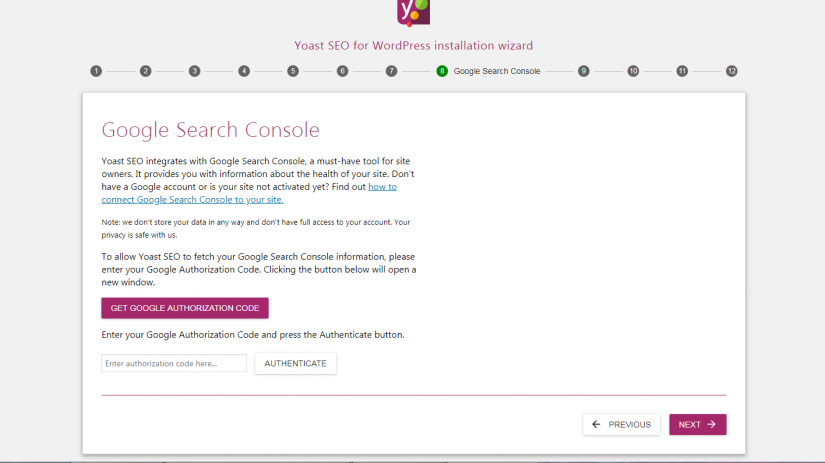The width and height of the screenshot is (825, 463).
Task: Focus the authorization code input field
Action: coord(174,364)
